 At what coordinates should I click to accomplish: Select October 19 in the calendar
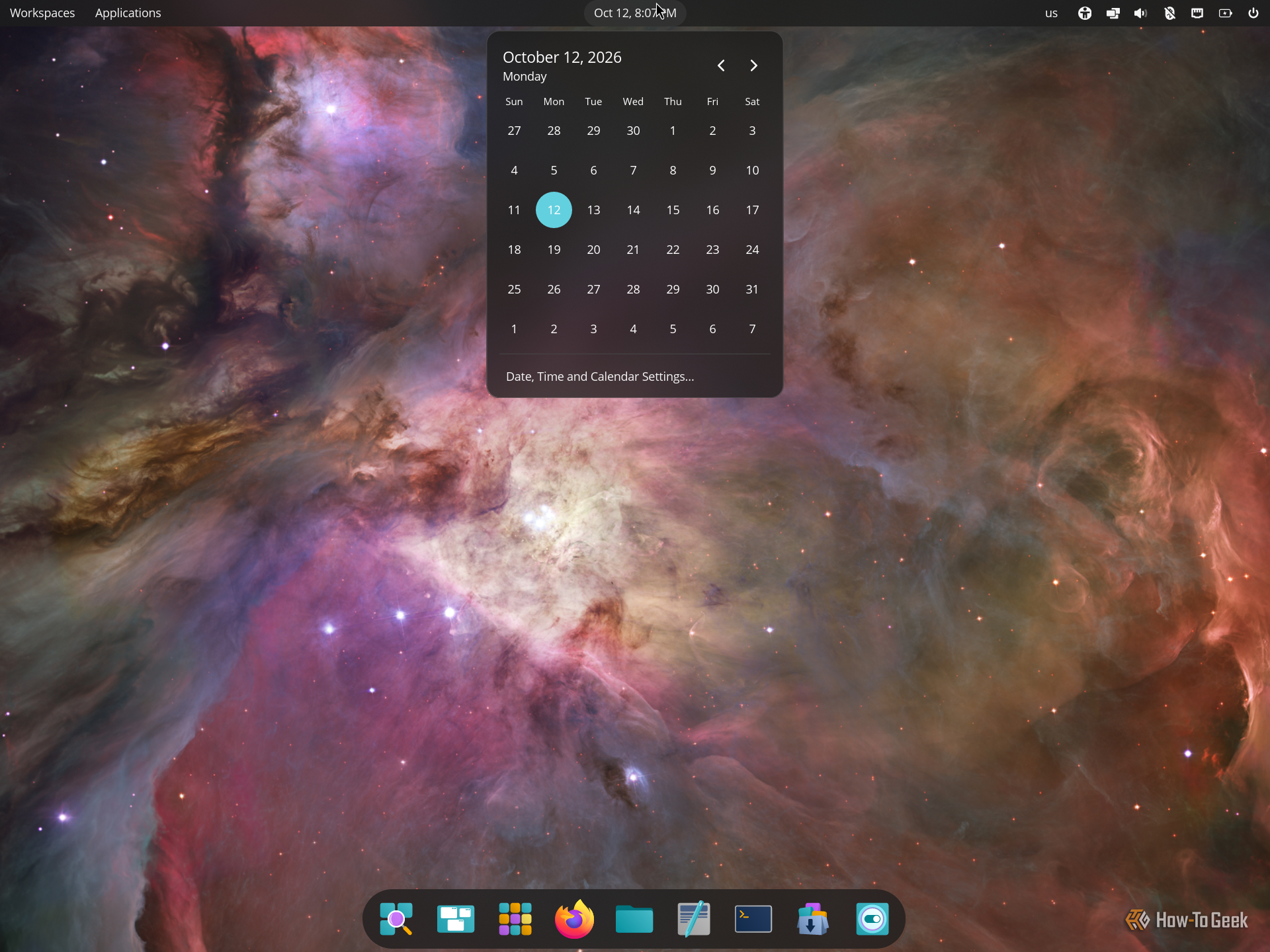554,249
